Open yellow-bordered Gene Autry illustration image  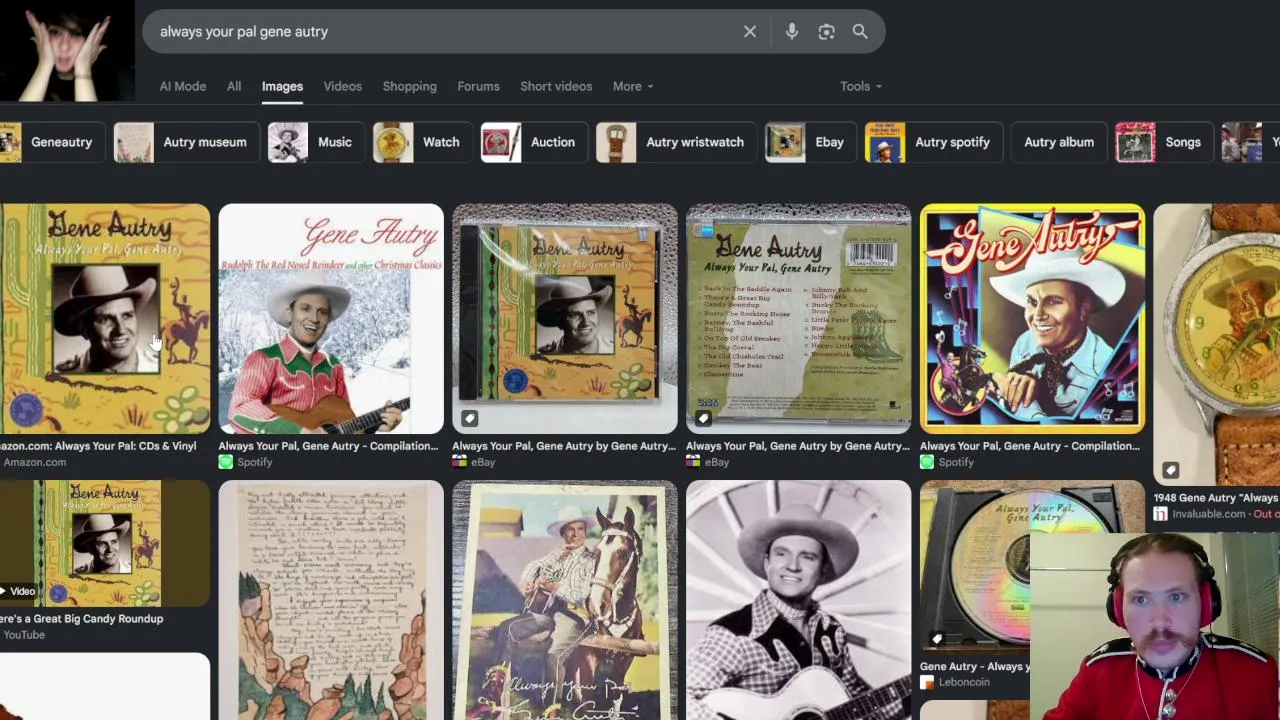coord(1033,318)
